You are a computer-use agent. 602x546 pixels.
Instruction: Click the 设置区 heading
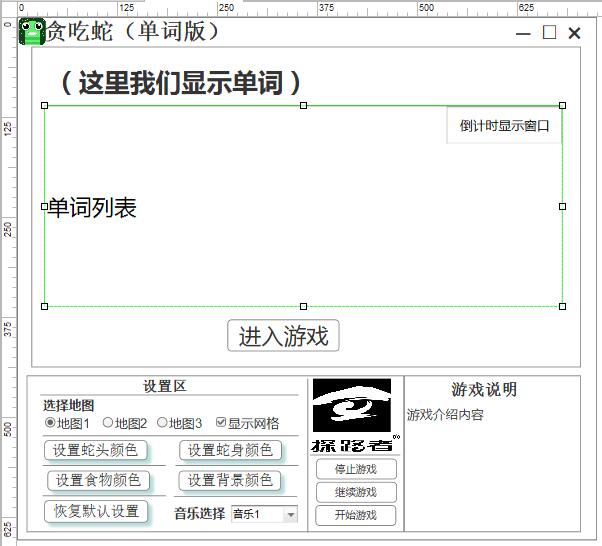tap(164, 386)
